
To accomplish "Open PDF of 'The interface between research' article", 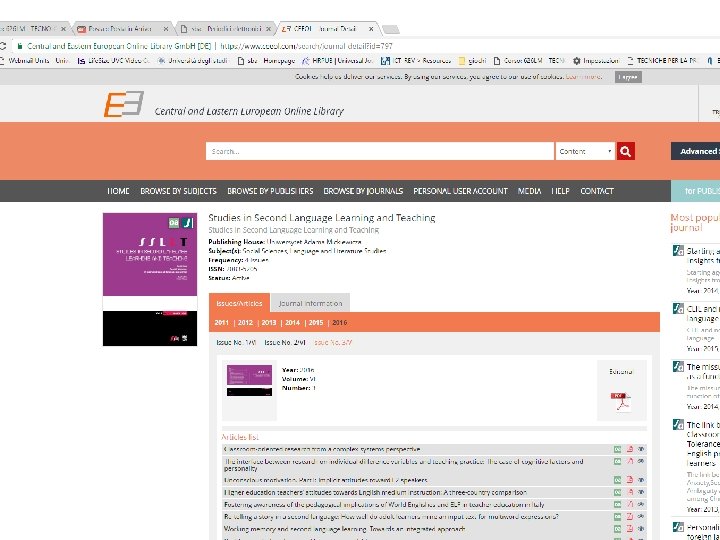I will (x=630, y=461).
